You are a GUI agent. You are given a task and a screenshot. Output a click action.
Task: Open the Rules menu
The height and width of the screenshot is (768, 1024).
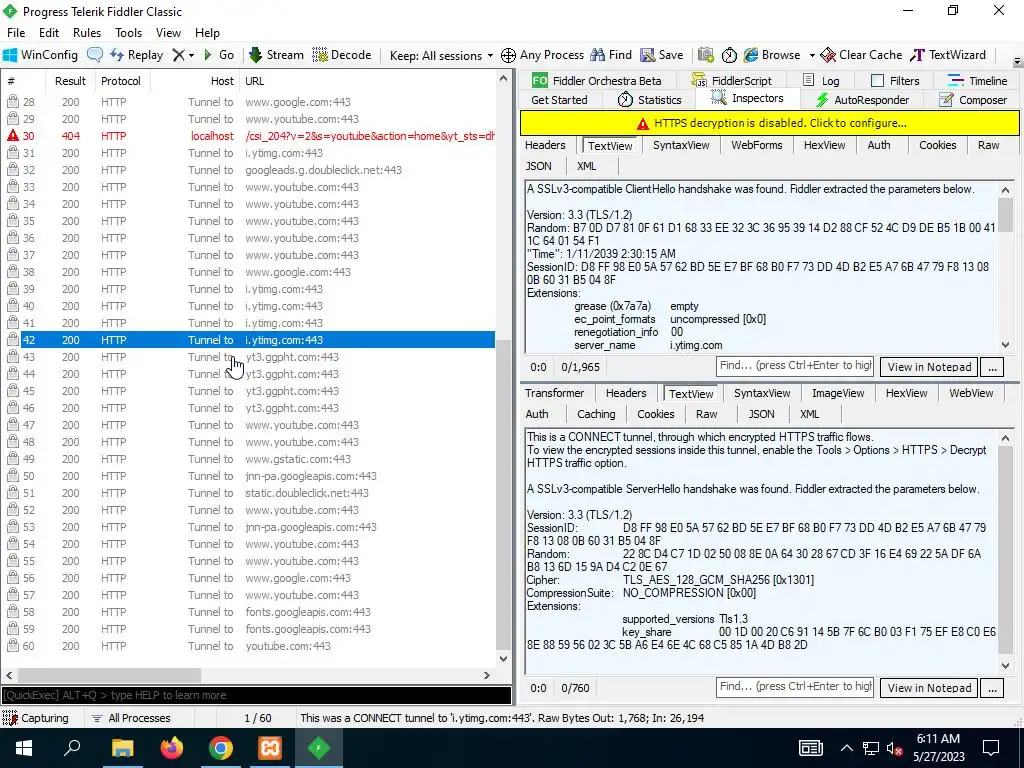tap(87, 33)
